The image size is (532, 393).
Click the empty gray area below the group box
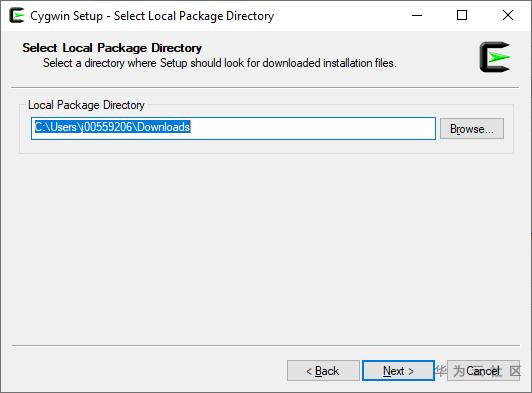(x=266, y=248)
